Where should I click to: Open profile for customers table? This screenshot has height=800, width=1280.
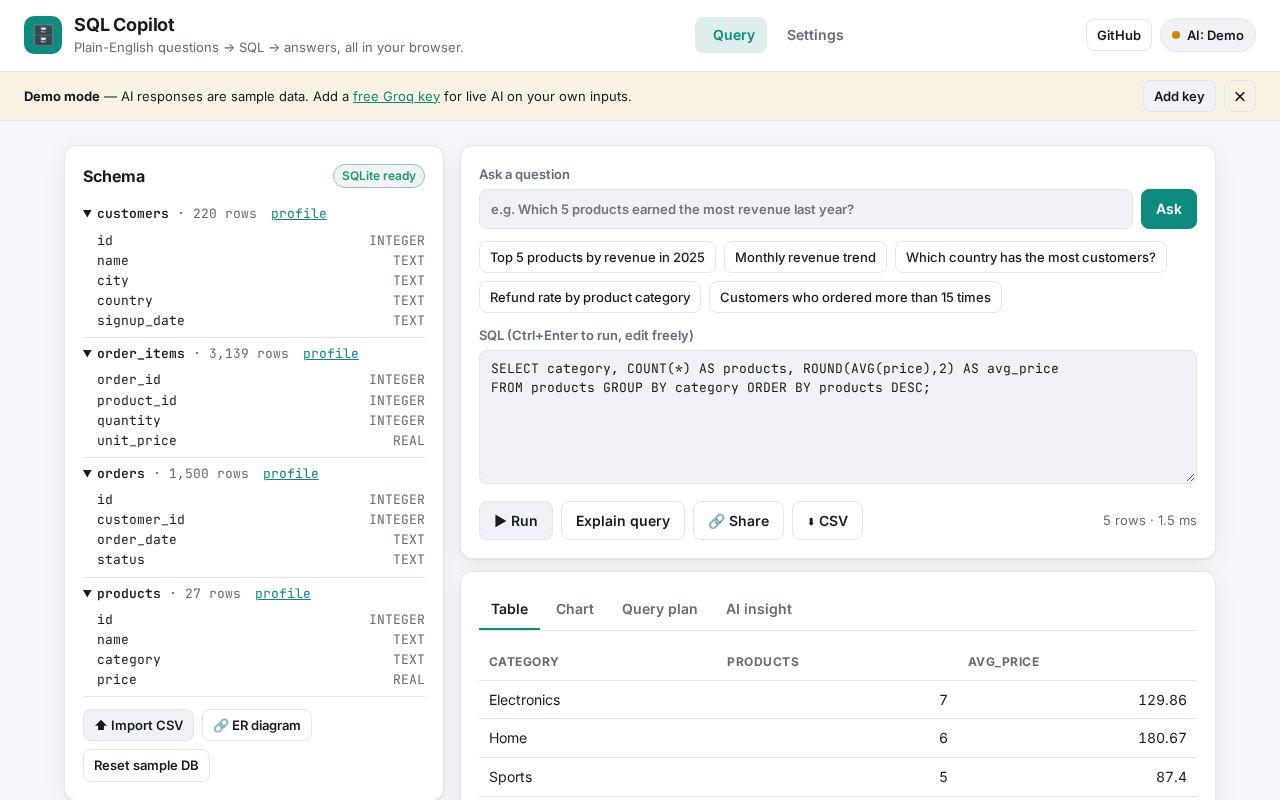[299, 214]
